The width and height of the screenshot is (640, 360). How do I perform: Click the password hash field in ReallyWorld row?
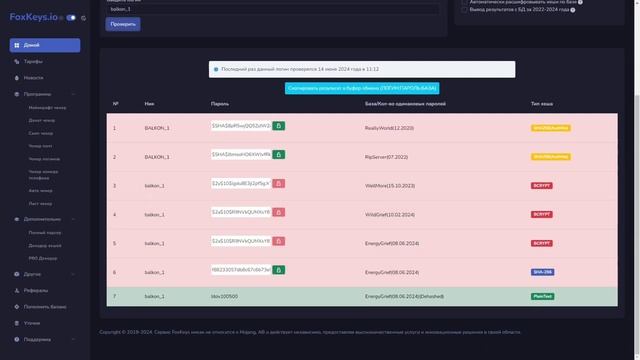click(241, 126)
